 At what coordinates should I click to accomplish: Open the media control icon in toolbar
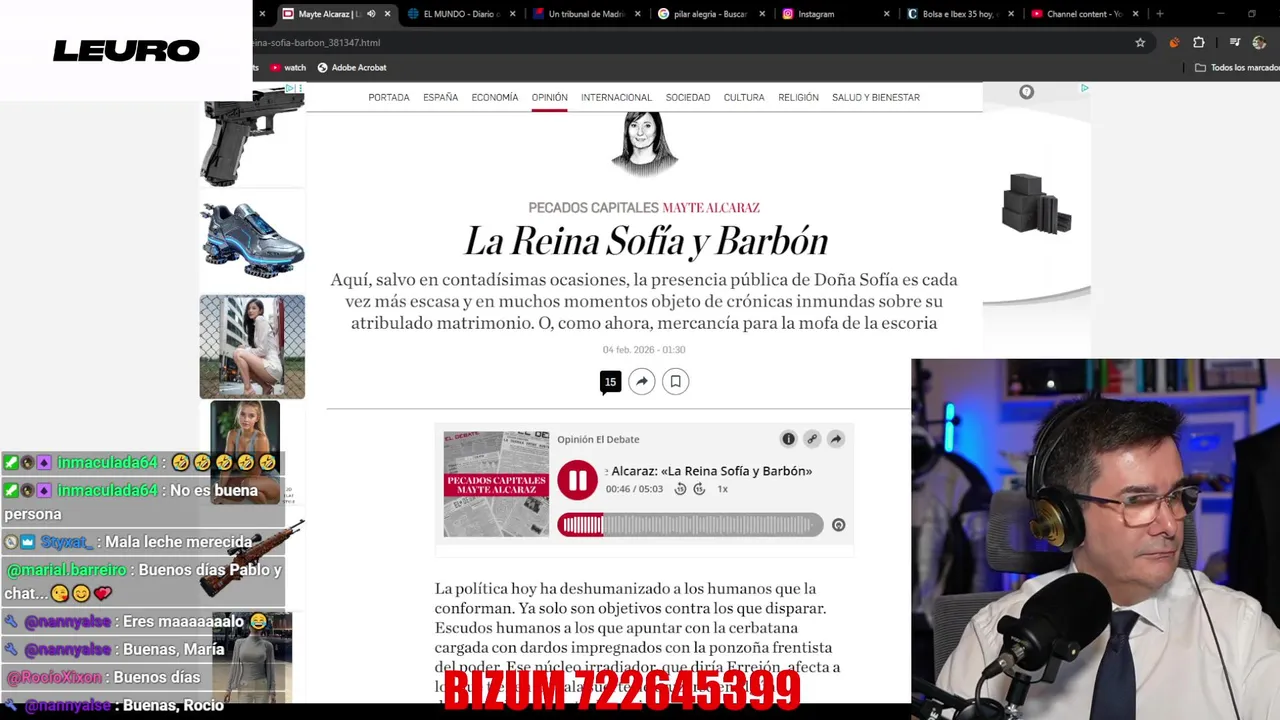1235,42
